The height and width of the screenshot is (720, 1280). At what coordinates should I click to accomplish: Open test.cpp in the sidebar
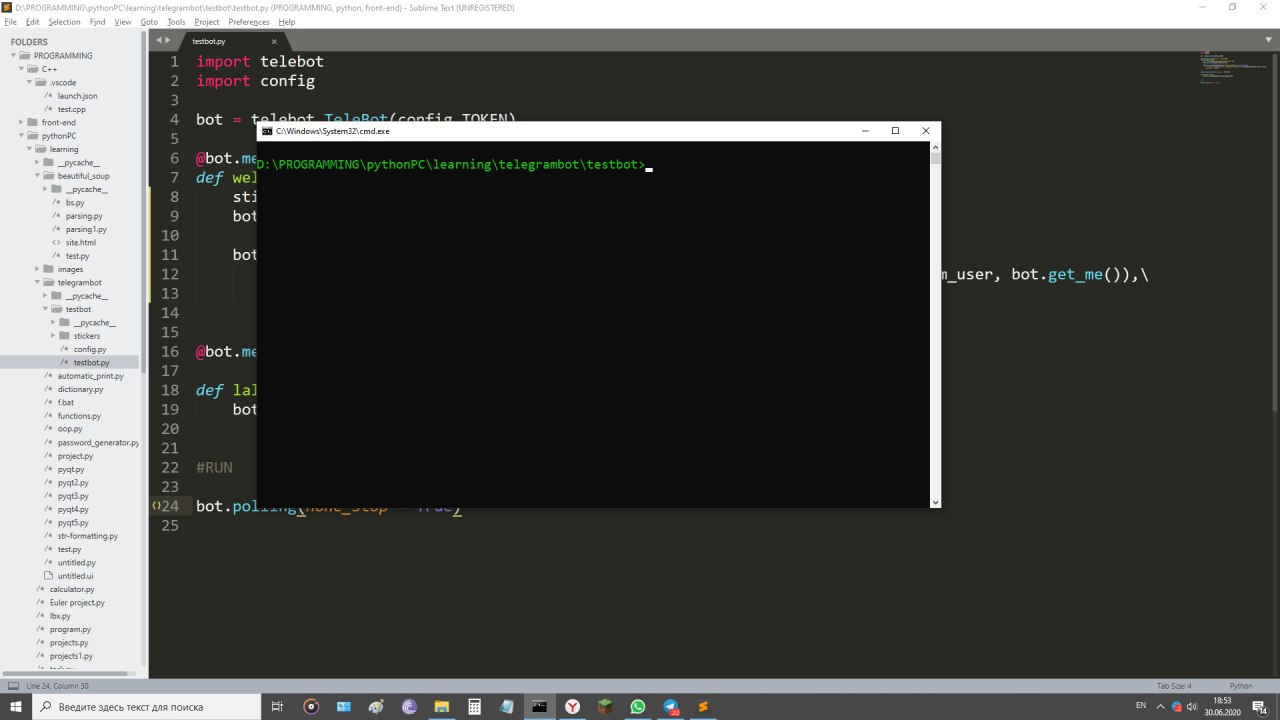point(71,109)
